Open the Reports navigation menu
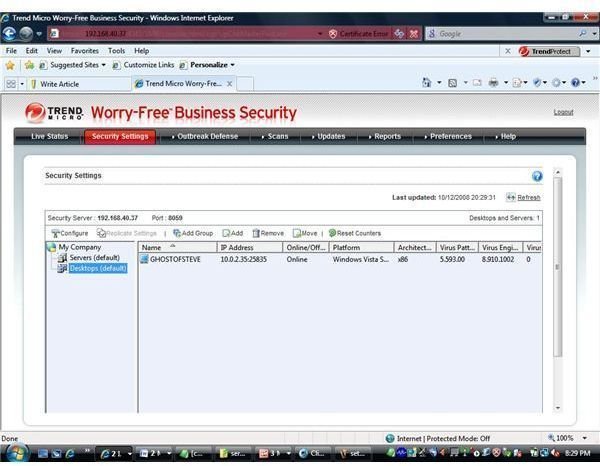The height and width of the screenshot is (466, 600). (x=385, y=136)
